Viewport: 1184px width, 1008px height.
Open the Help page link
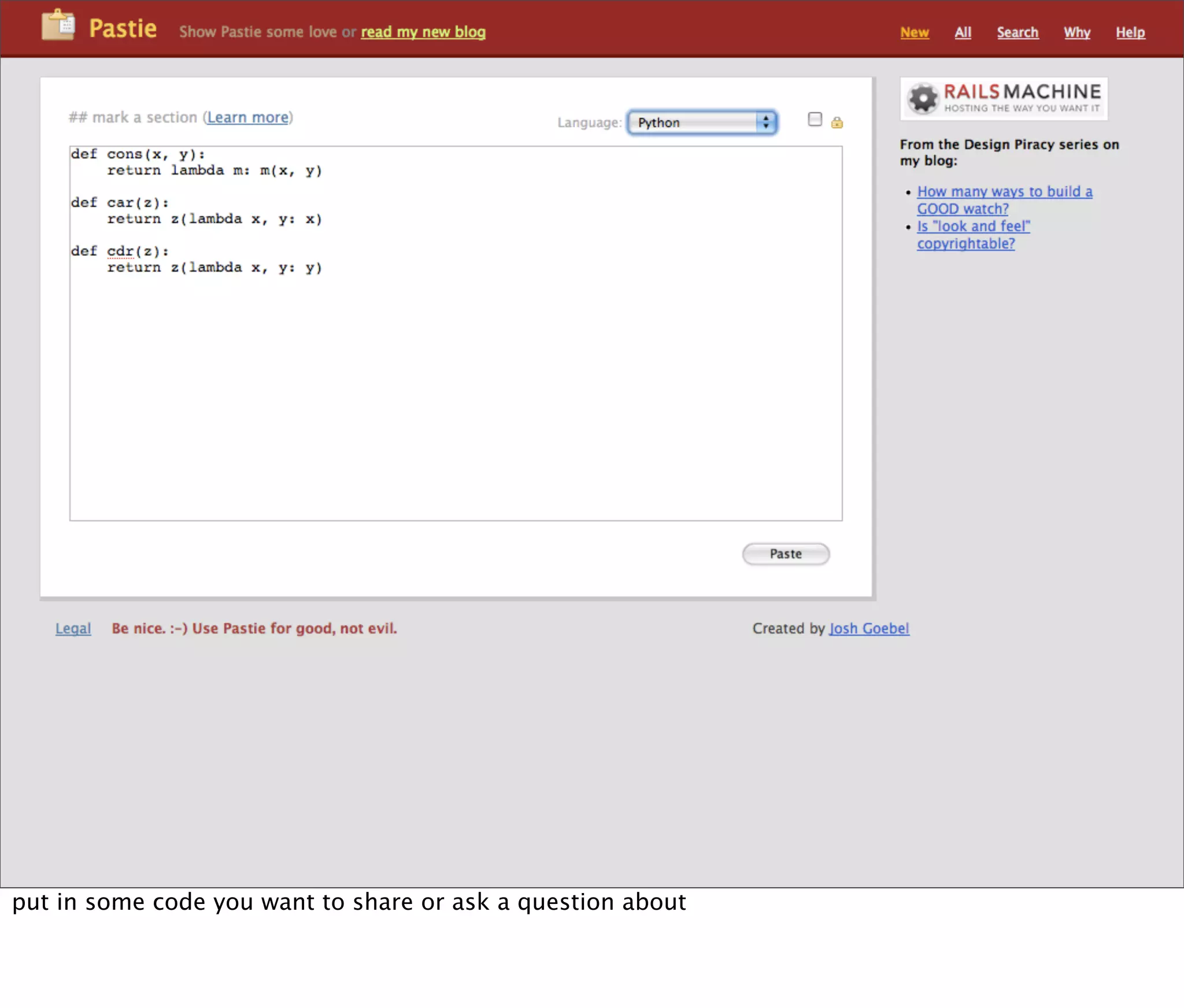pos(1130,32)
